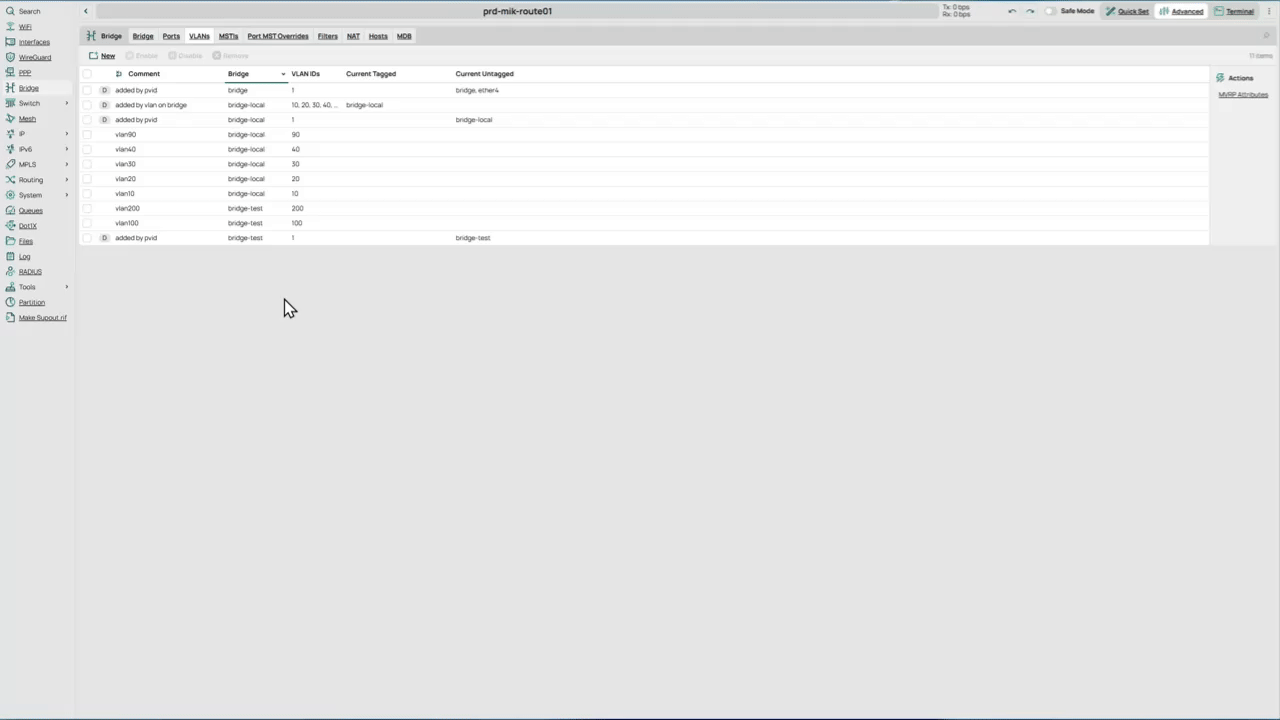The height and width of the screenshot is (720, 1280).
Task: Toggle the Safe Mode switch
Action: (x=1050, y=11)
